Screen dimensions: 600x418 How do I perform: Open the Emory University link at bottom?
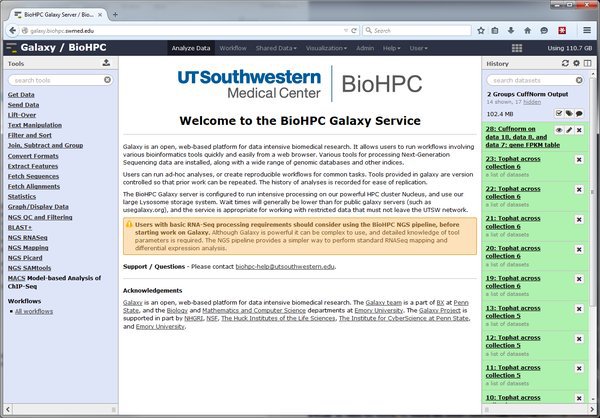point(160,327)
